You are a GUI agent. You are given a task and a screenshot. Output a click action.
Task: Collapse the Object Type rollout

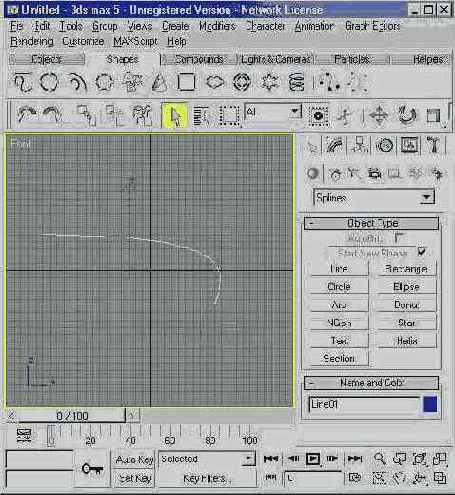coord(371,223)
